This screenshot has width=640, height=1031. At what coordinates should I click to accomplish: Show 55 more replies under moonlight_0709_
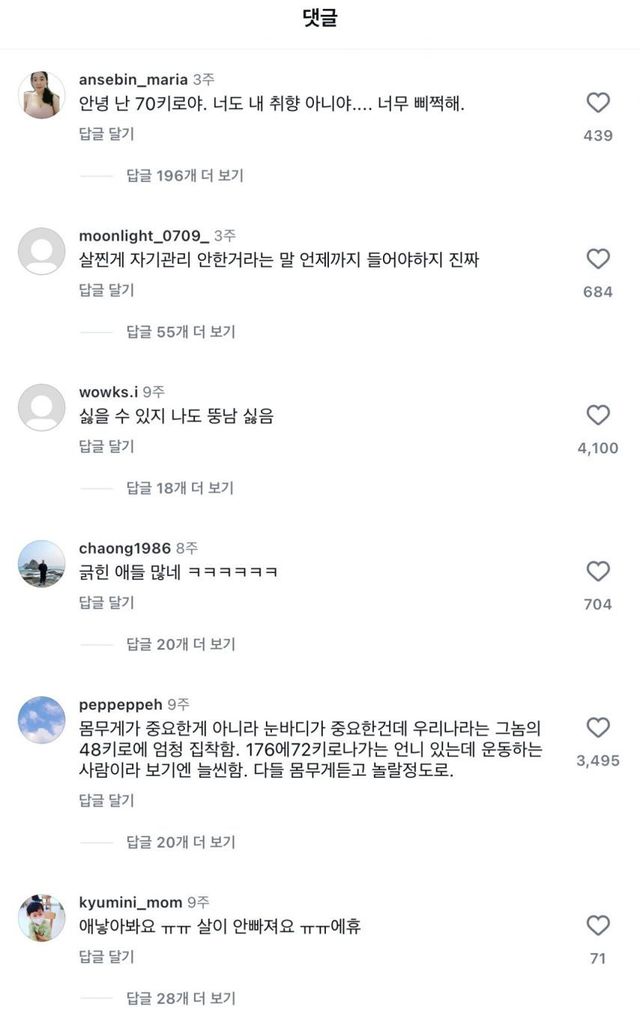coord(181,332)
